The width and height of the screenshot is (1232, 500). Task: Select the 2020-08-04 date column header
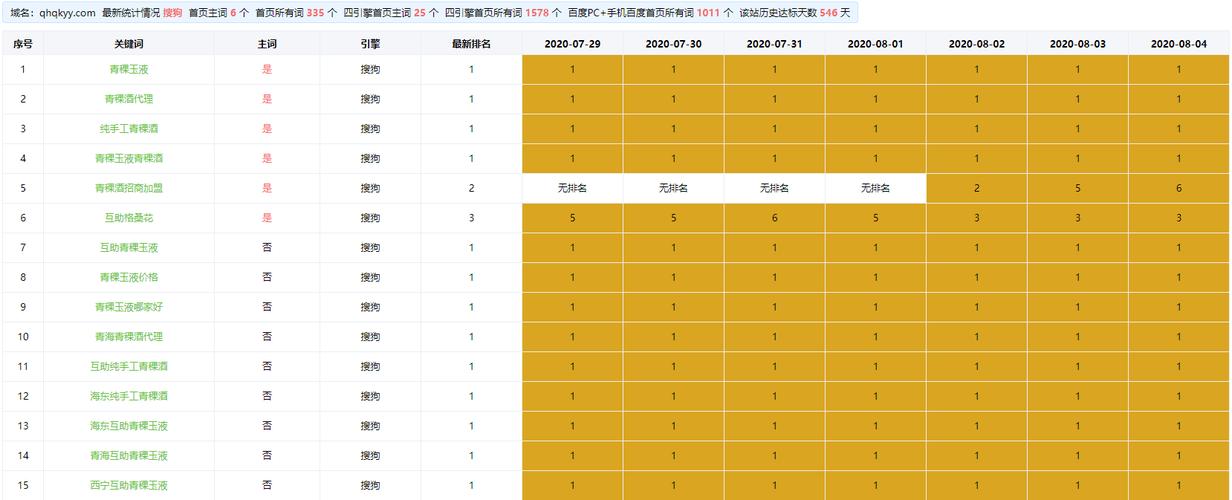1179,44
